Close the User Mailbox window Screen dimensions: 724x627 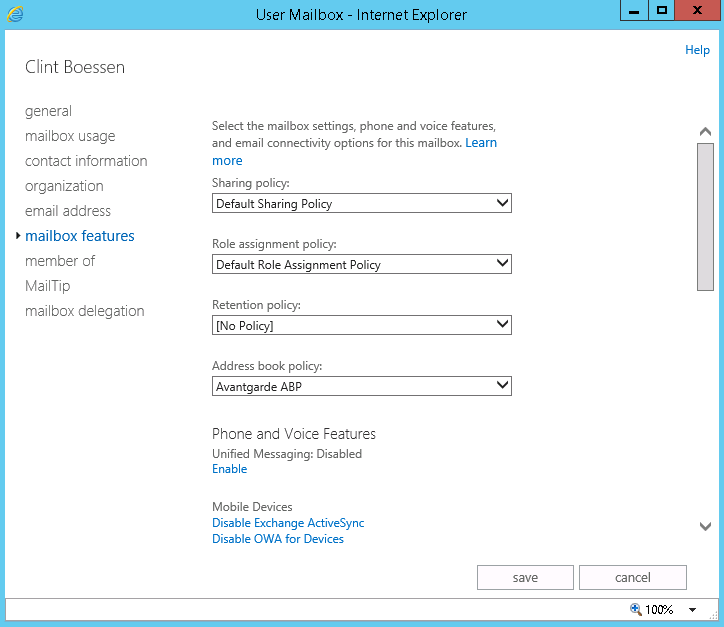tap(698, 10)
